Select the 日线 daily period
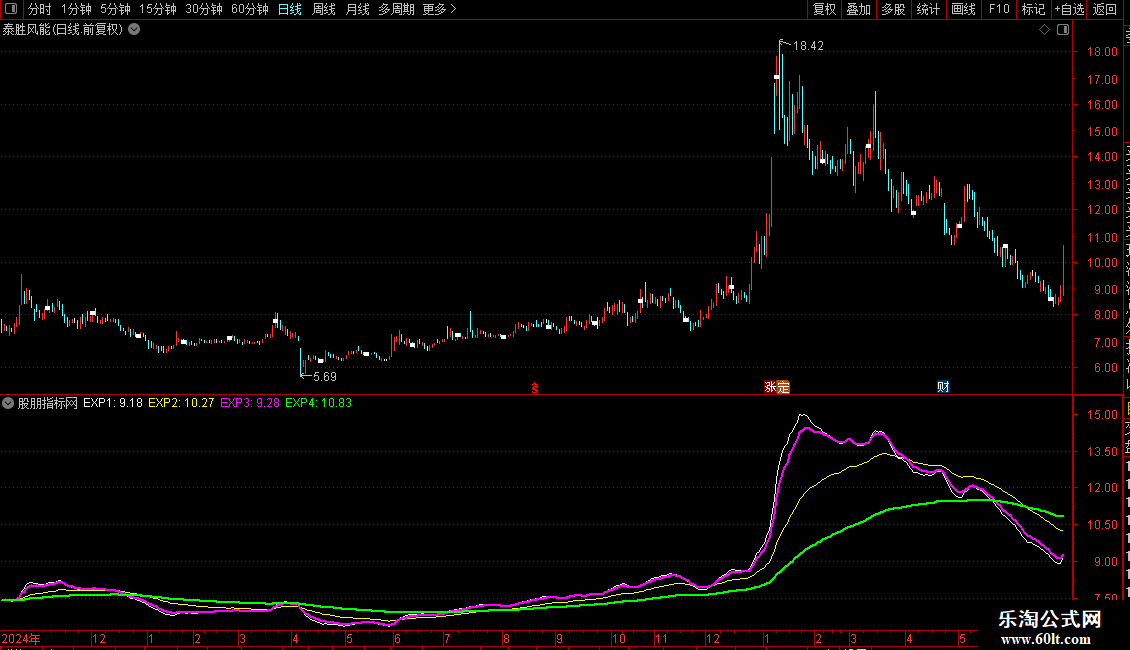The height and width of the screenshot is (650, 1130). pyautogui.click(x=290, y=9)
